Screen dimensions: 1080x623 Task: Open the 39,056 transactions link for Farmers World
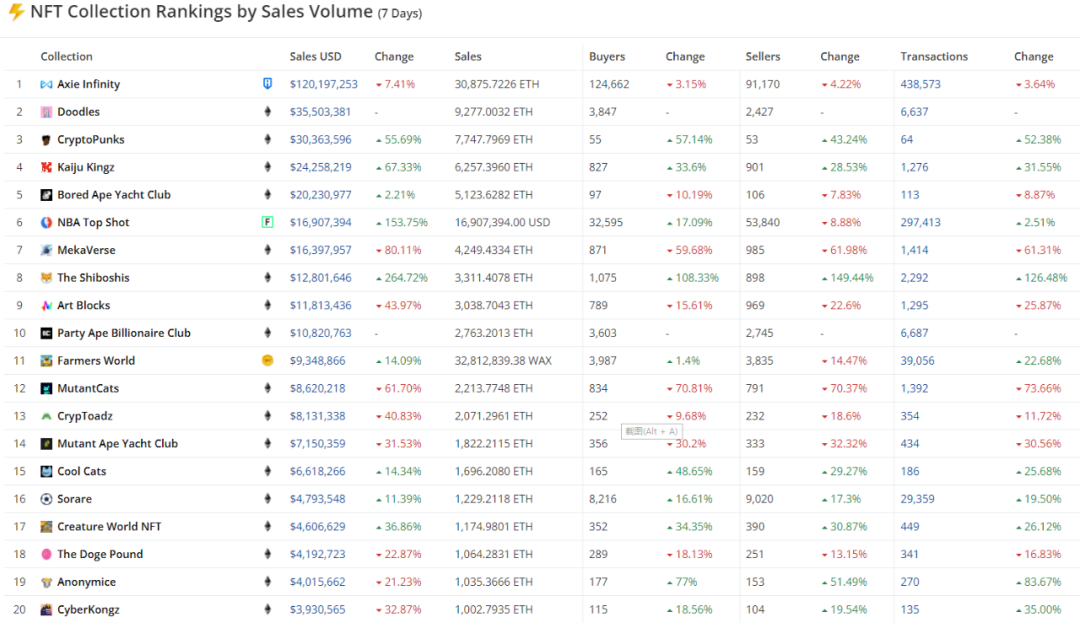coord(917,361)
